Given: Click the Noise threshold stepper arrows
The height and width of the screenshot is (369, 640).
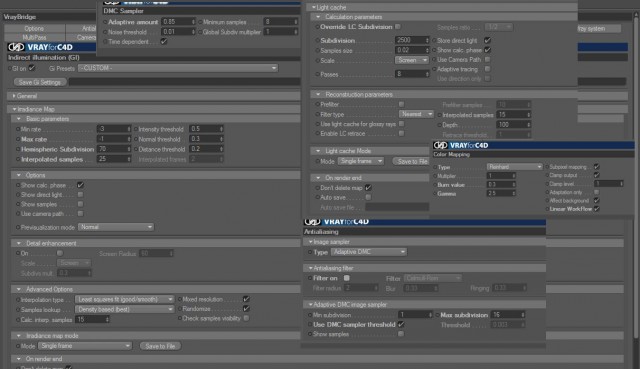Looking at the screenshot, I should click(193, 32).
